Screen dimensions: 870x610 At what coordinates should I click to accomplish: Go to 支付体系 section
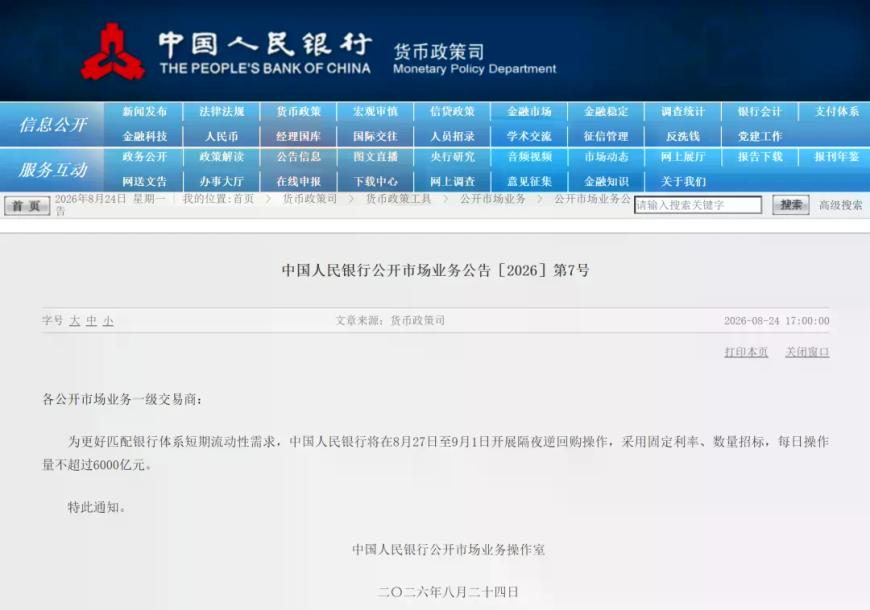[x=837, y=112]
